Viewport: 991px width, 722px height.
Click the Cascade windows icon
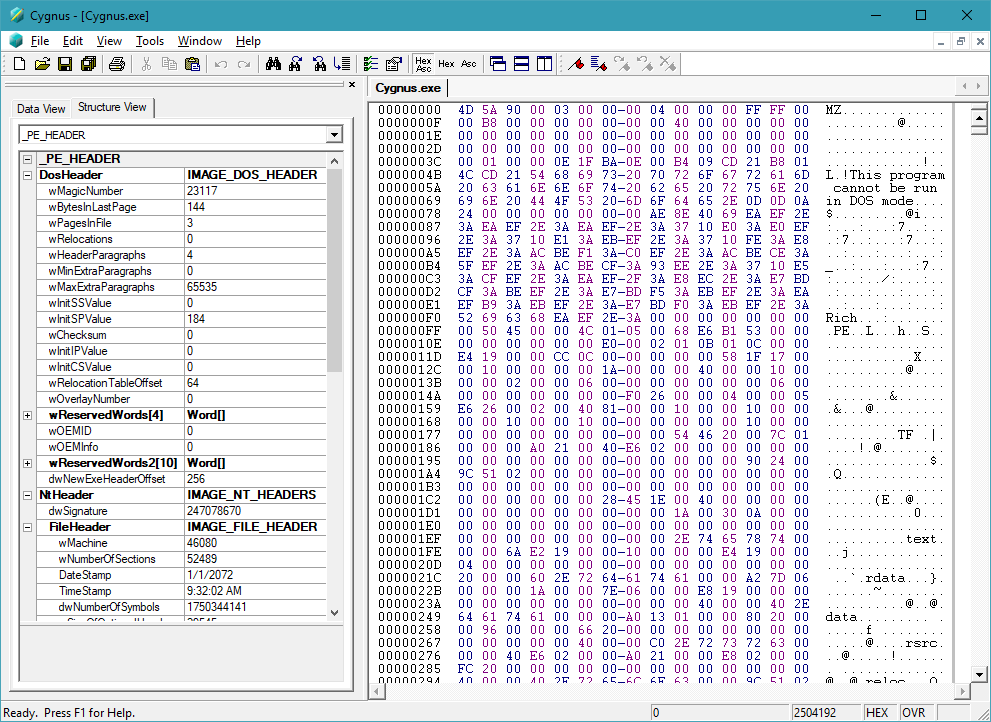[498, 64]
